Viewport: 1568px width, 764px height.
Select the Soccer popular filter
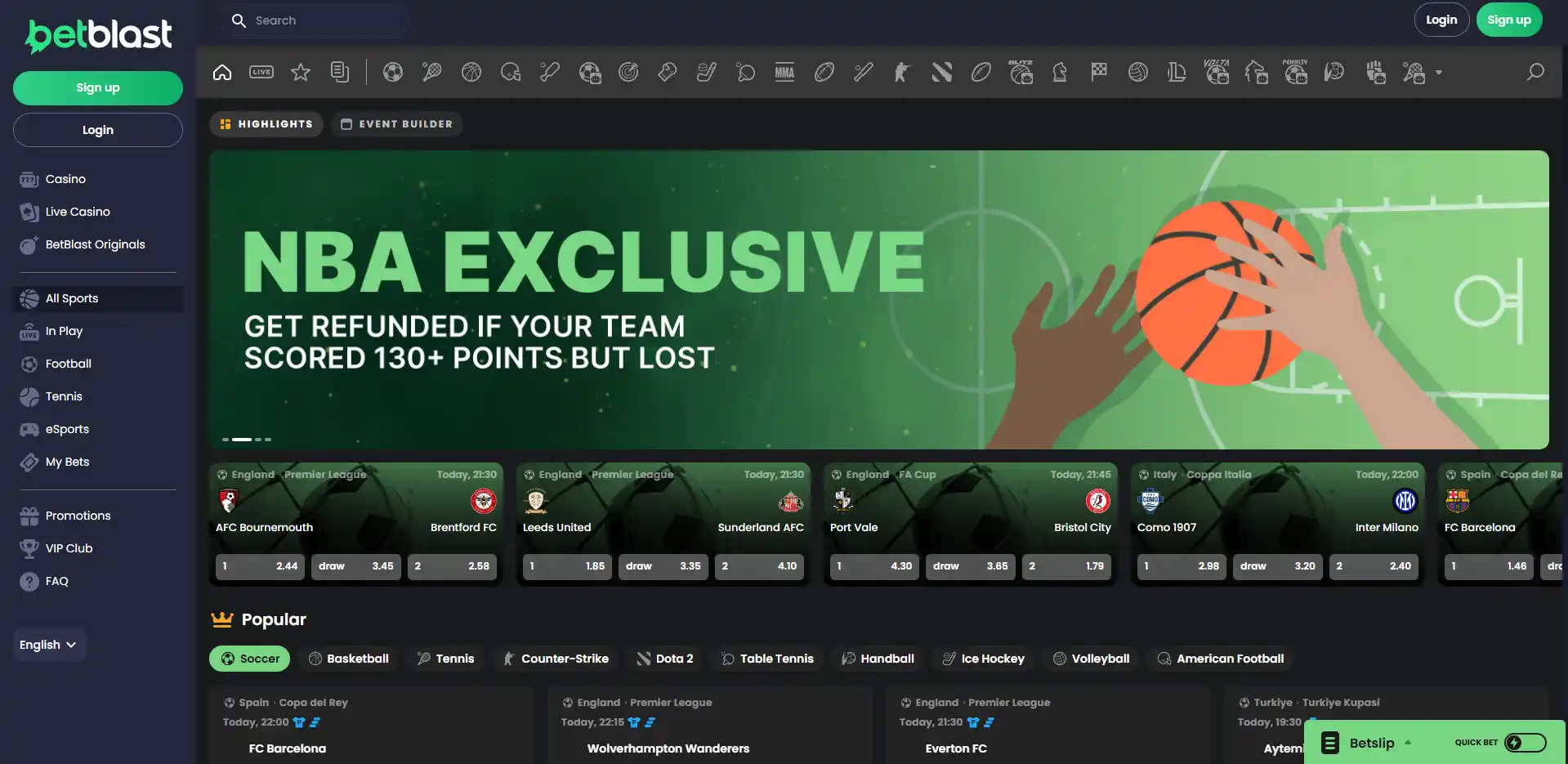tap(250, 659)
